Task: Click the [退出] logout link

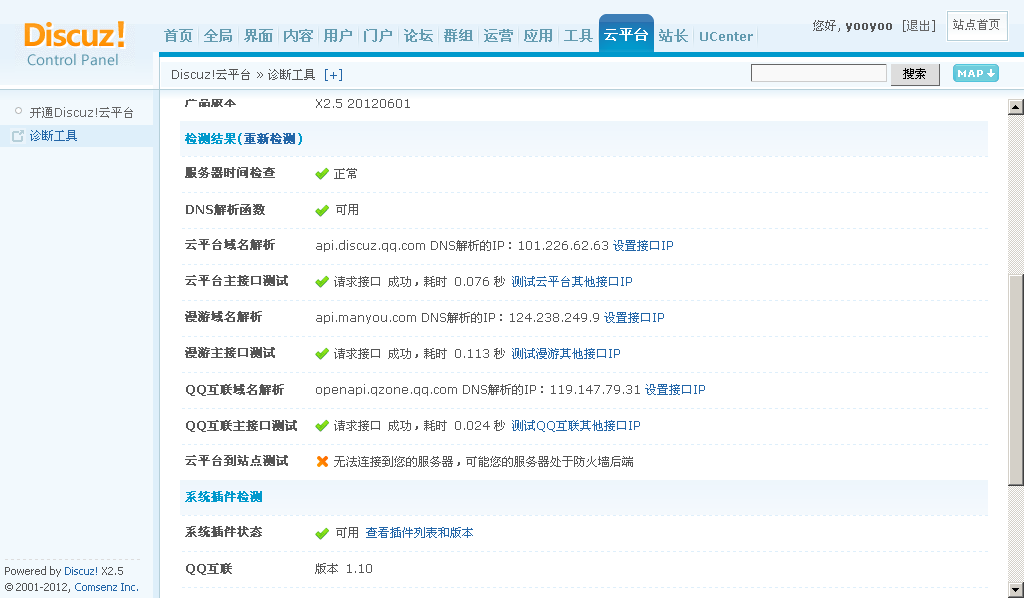Action: (919, 26)
